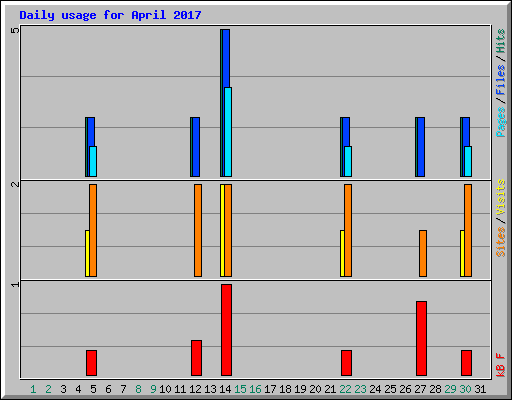
Task: Click the yellow Visits bar for day 14
Action: 222,230
